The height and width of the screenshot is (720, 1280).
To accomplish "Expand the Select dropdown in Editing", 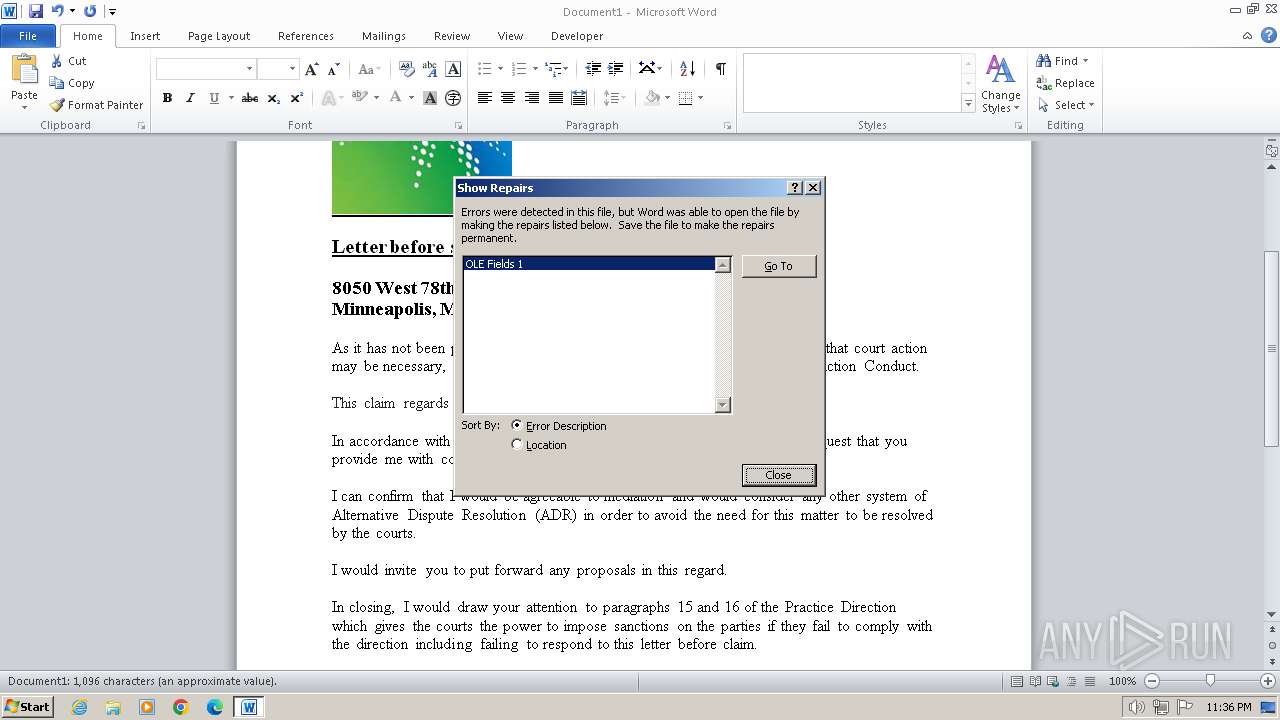I will coord(1091,105).
